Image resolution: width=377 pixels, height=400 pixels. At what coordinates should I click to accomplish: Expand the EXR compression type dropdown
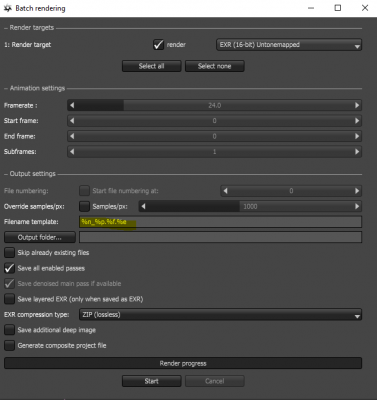coord(220,315)
